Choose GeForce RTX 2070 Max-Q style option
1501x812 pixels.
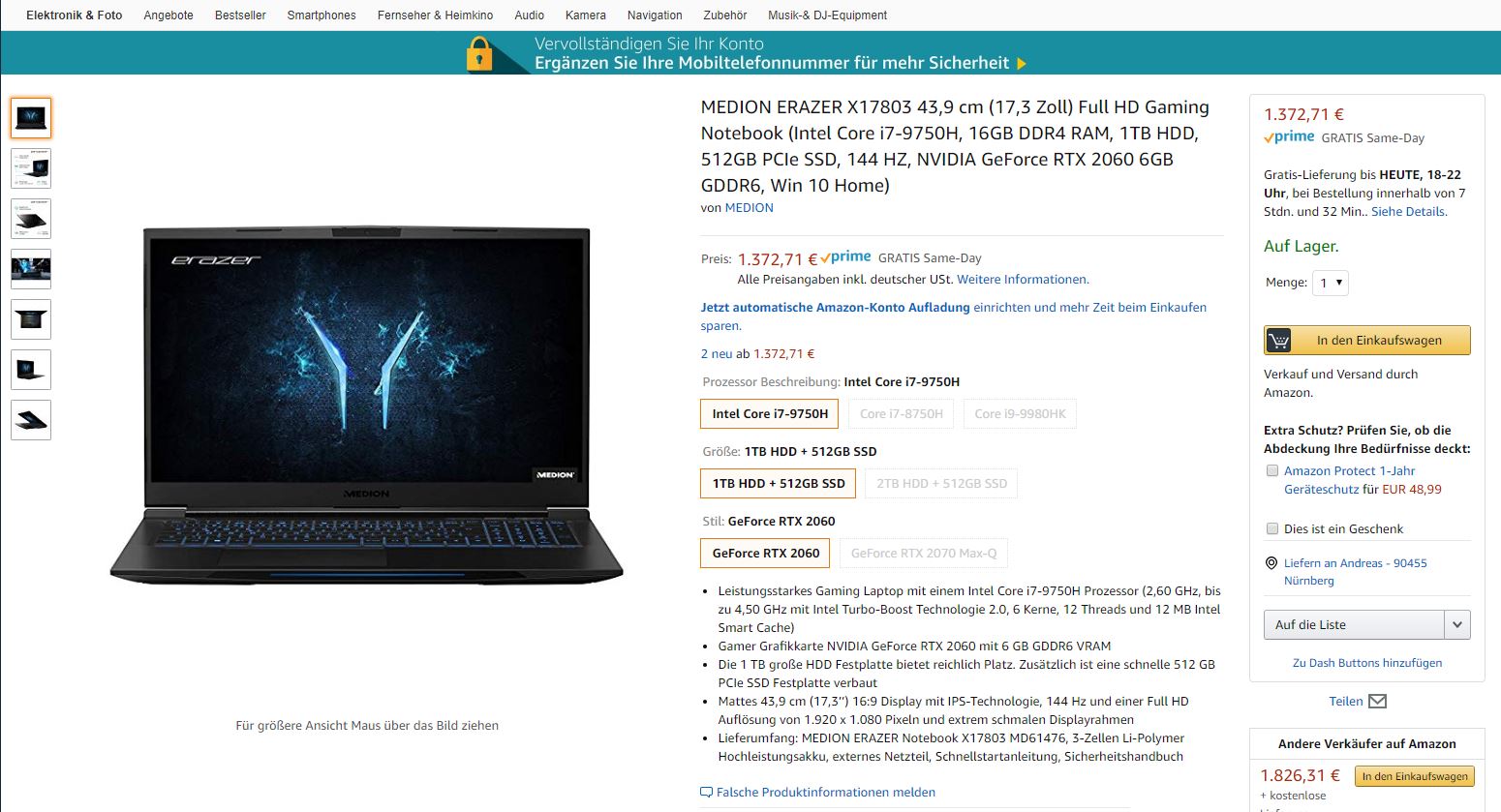click(x=924, y=554)
